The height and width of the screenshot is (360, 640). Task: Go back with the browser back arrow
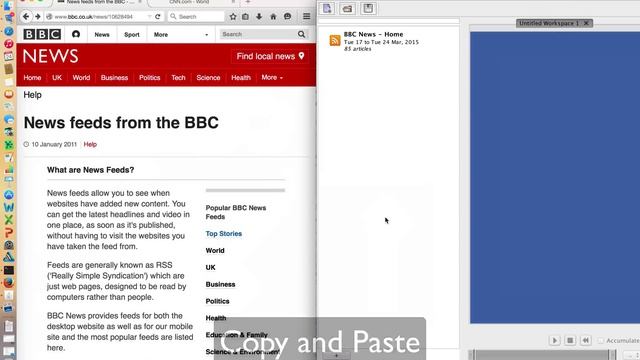pyautogui.click(x=26, y=16)
